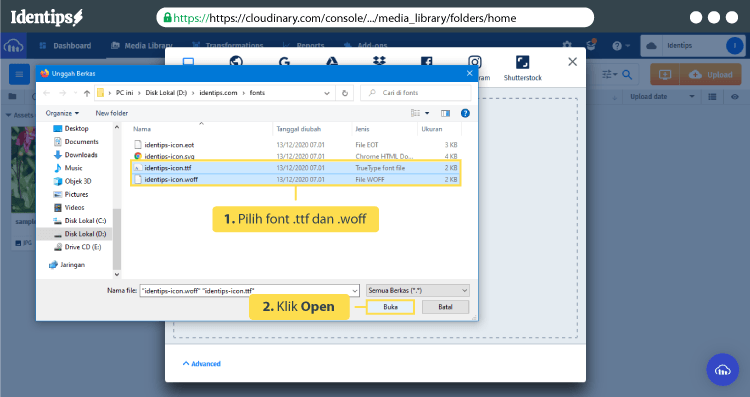Image resolution: width=750 pixels, height=397 pixels.
Task: Toggle the preview pane icon
Action: point(445,113)
